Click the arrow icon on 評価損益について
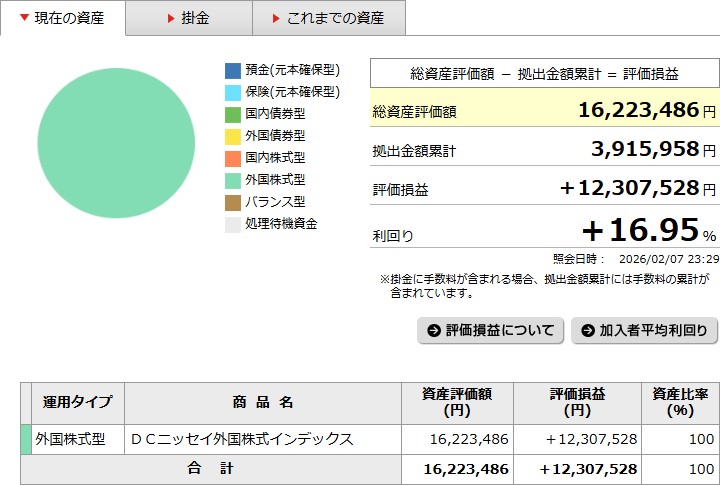The width and height of the screenshot is (720, 485). pyautogui.click(x=433, y=331)
